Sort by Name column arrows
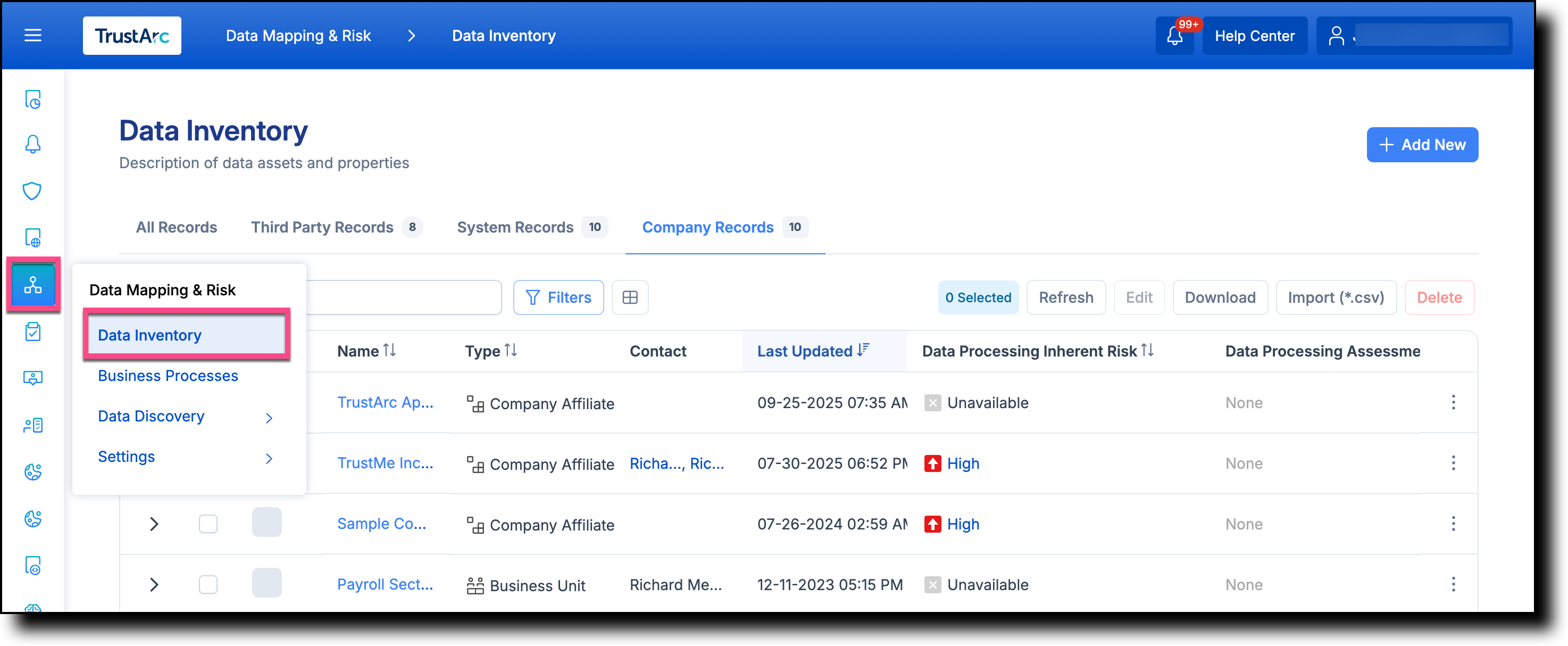Screen dimensions: 1568x646 389,351
